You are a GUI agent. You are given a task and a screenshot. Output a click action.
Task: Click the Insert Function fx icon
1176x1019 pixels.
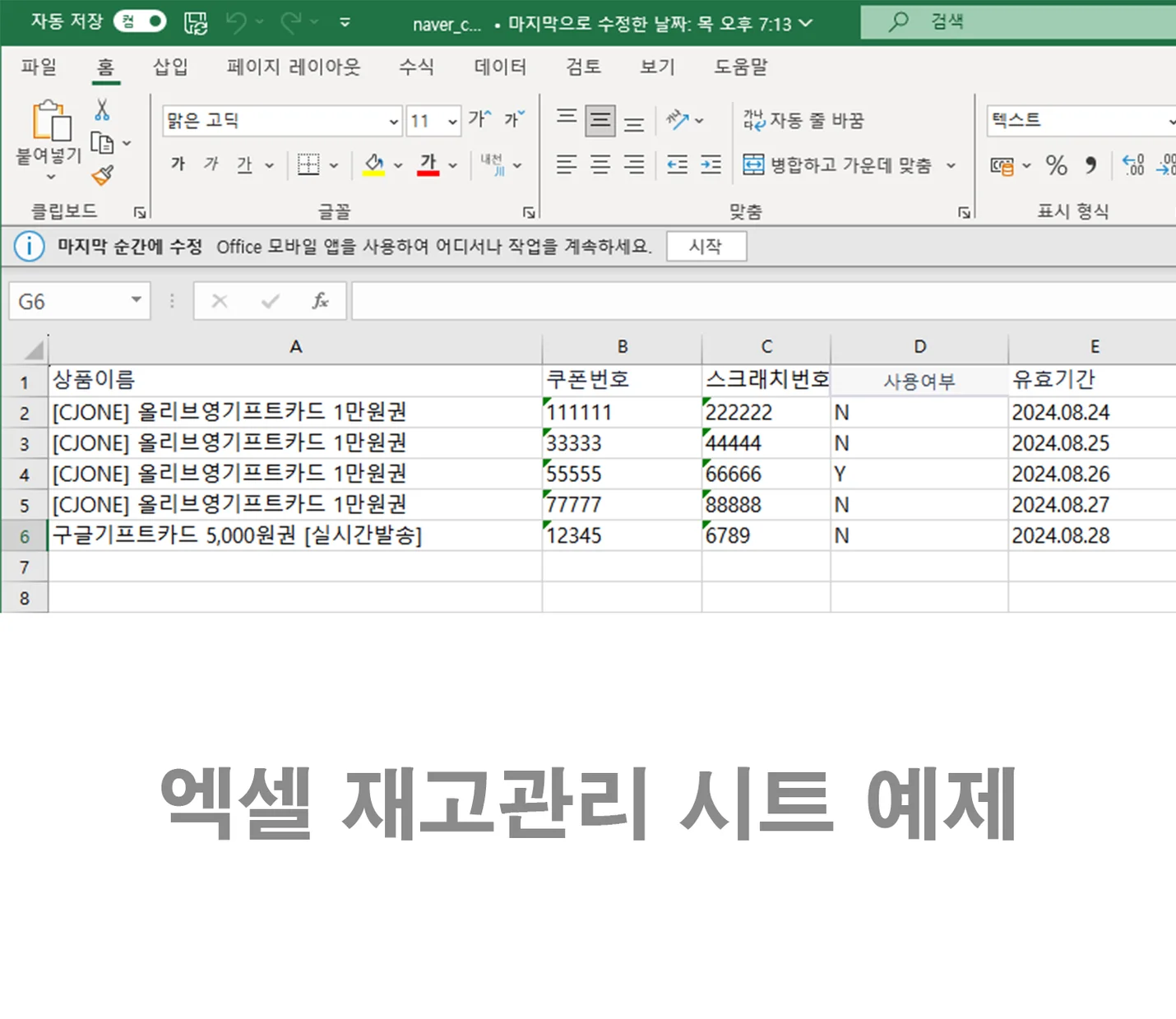coord(320,301)
